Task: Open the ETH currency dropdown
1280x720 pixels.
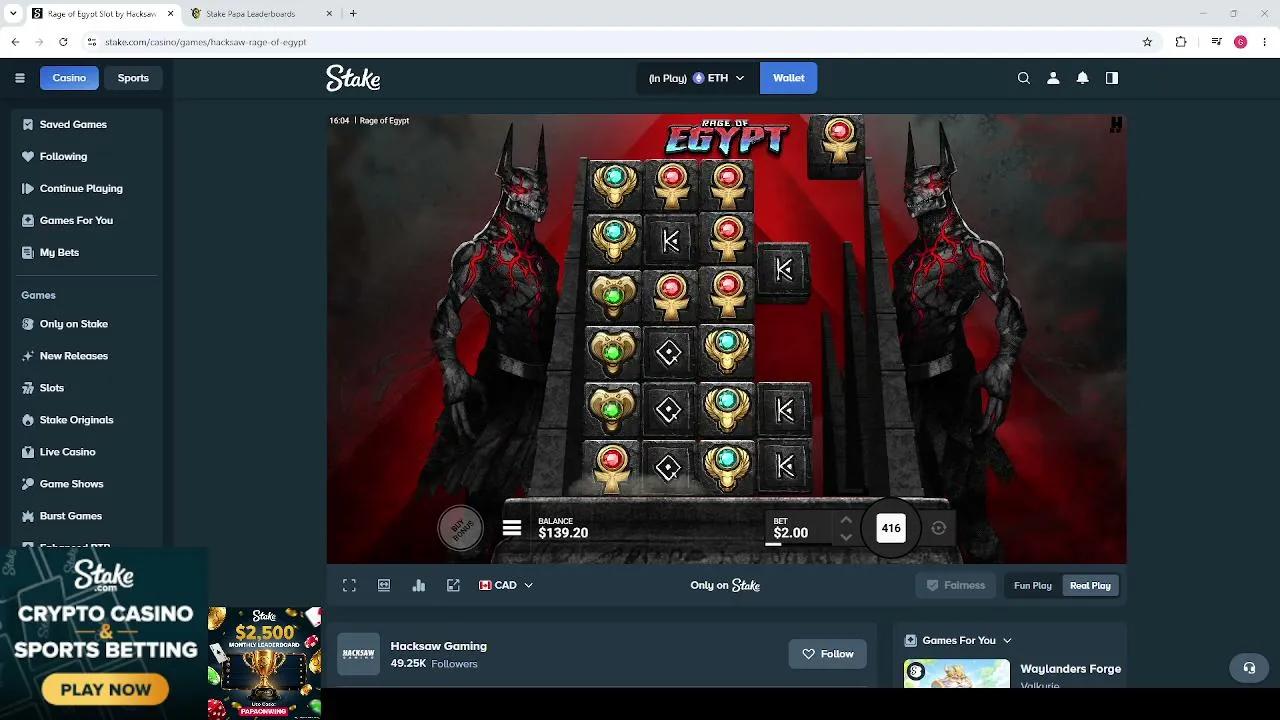Action: coord(698,78)
